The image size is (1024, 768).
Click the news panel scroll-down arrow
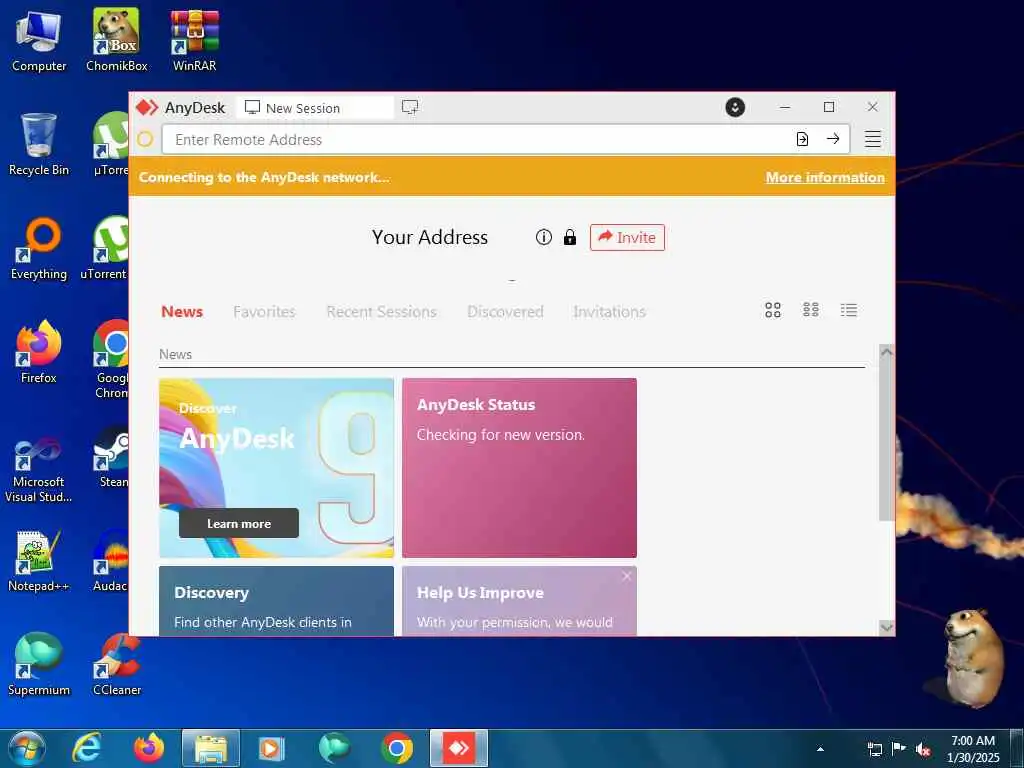(886, 628)
